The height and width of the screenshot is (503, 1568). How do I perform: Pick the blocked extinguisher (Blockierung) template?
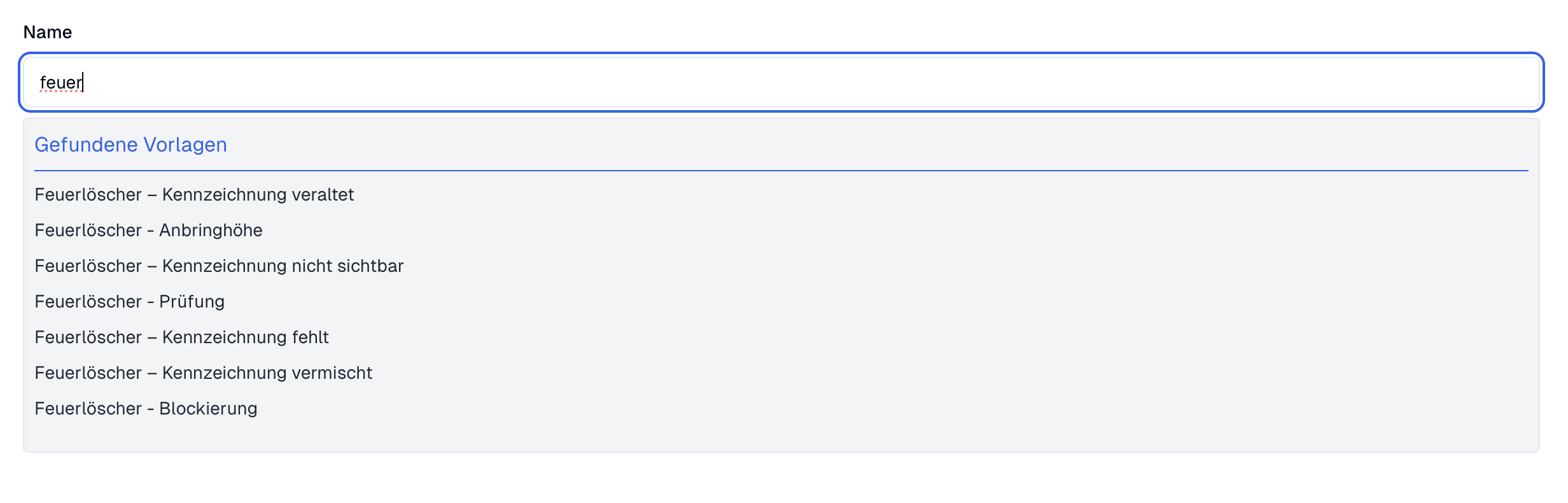[146, 409]
